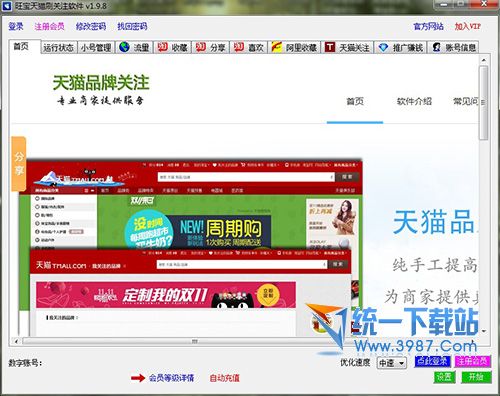Open the 天猫关注 tab with T icon

347,47
